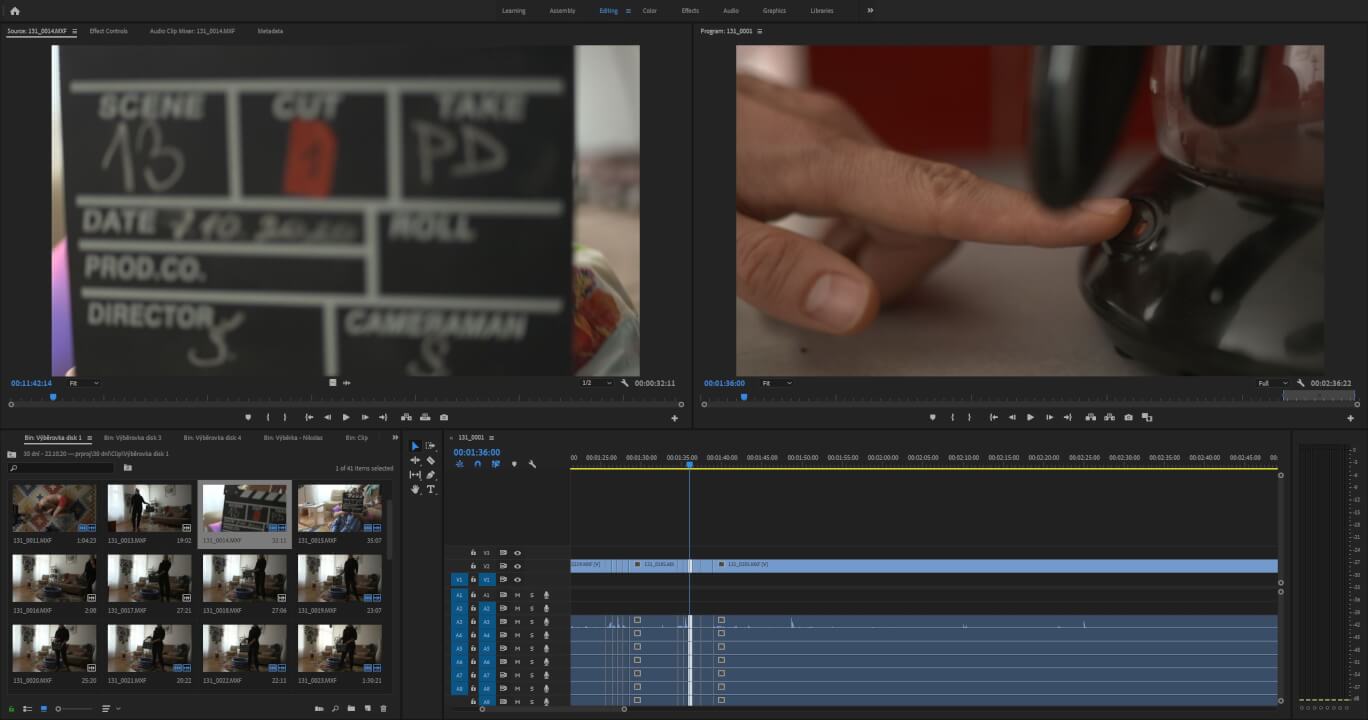Click Lift button in Program monitor

click(x=1090, y=417)
